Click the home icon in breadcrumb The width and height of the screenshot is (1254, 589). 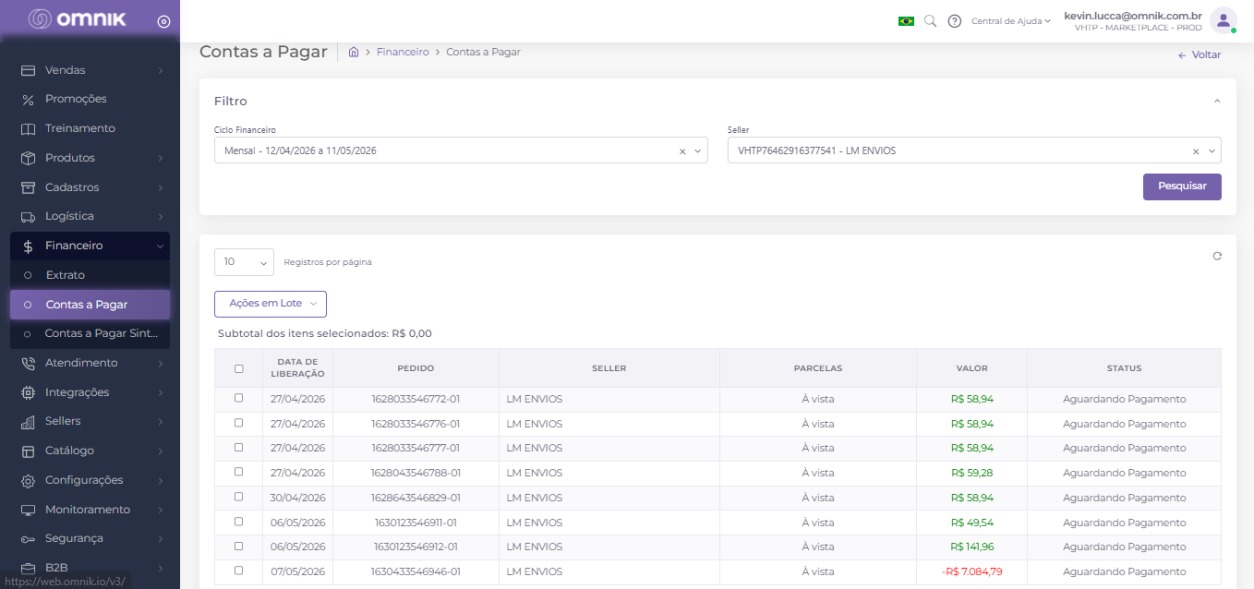tap(354, 52)
